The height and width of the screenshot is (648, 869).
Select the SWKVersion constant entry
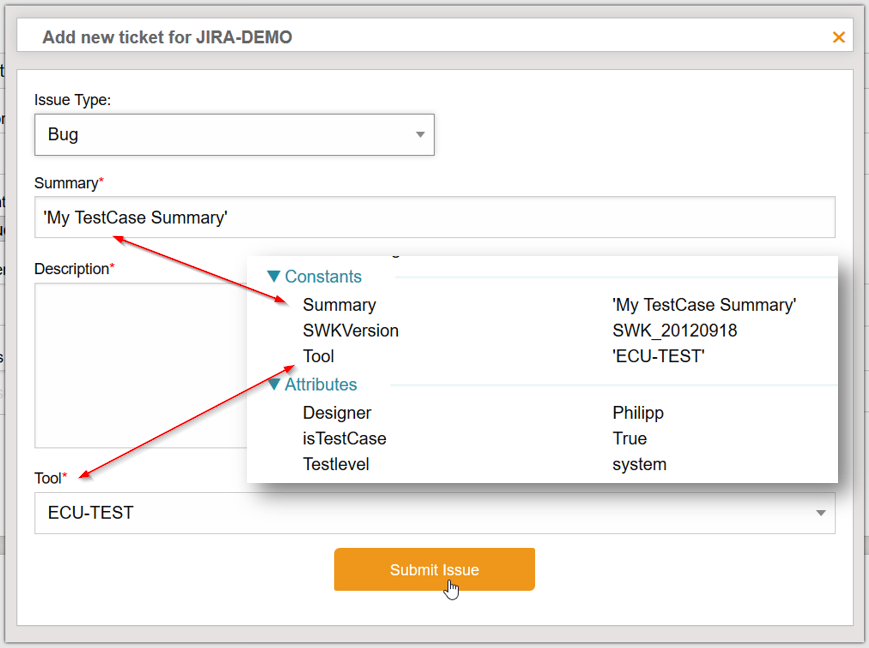(x=351, y=330)
